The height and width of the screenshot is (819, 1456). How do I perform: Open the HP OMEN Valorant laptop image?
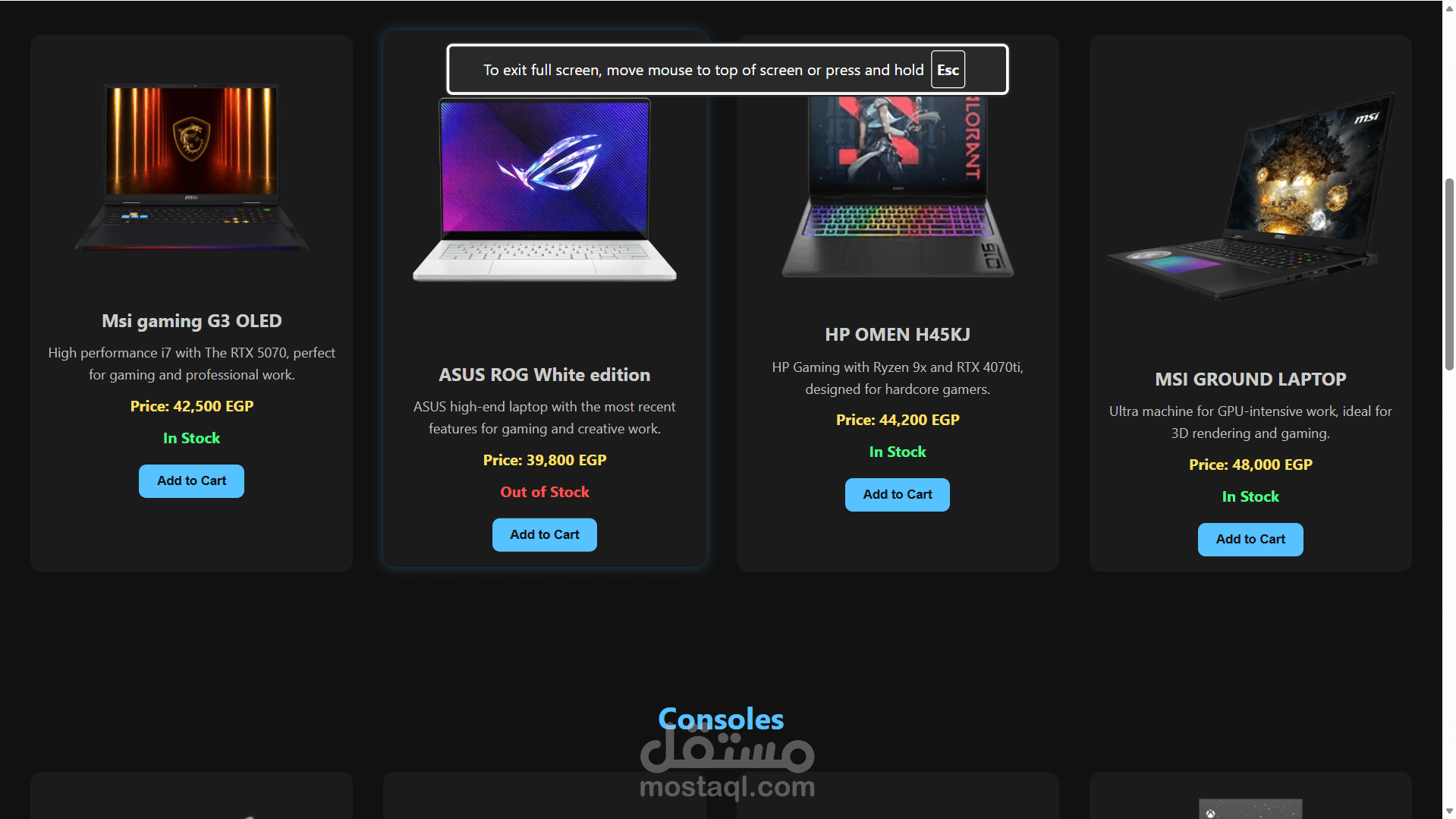[898, 186]
